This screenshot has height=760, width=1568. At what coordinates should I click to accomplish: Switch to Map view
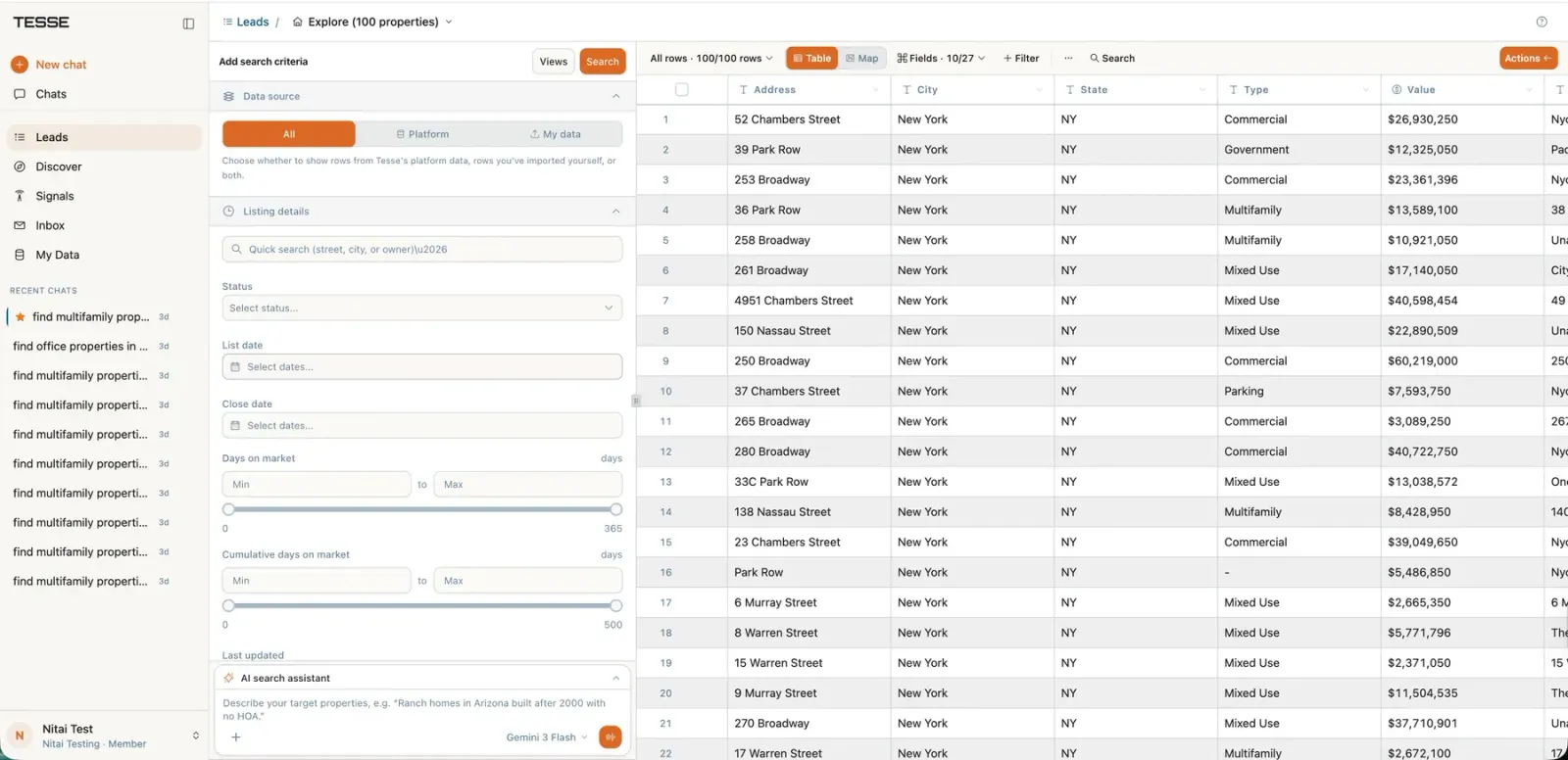[862, 58]
